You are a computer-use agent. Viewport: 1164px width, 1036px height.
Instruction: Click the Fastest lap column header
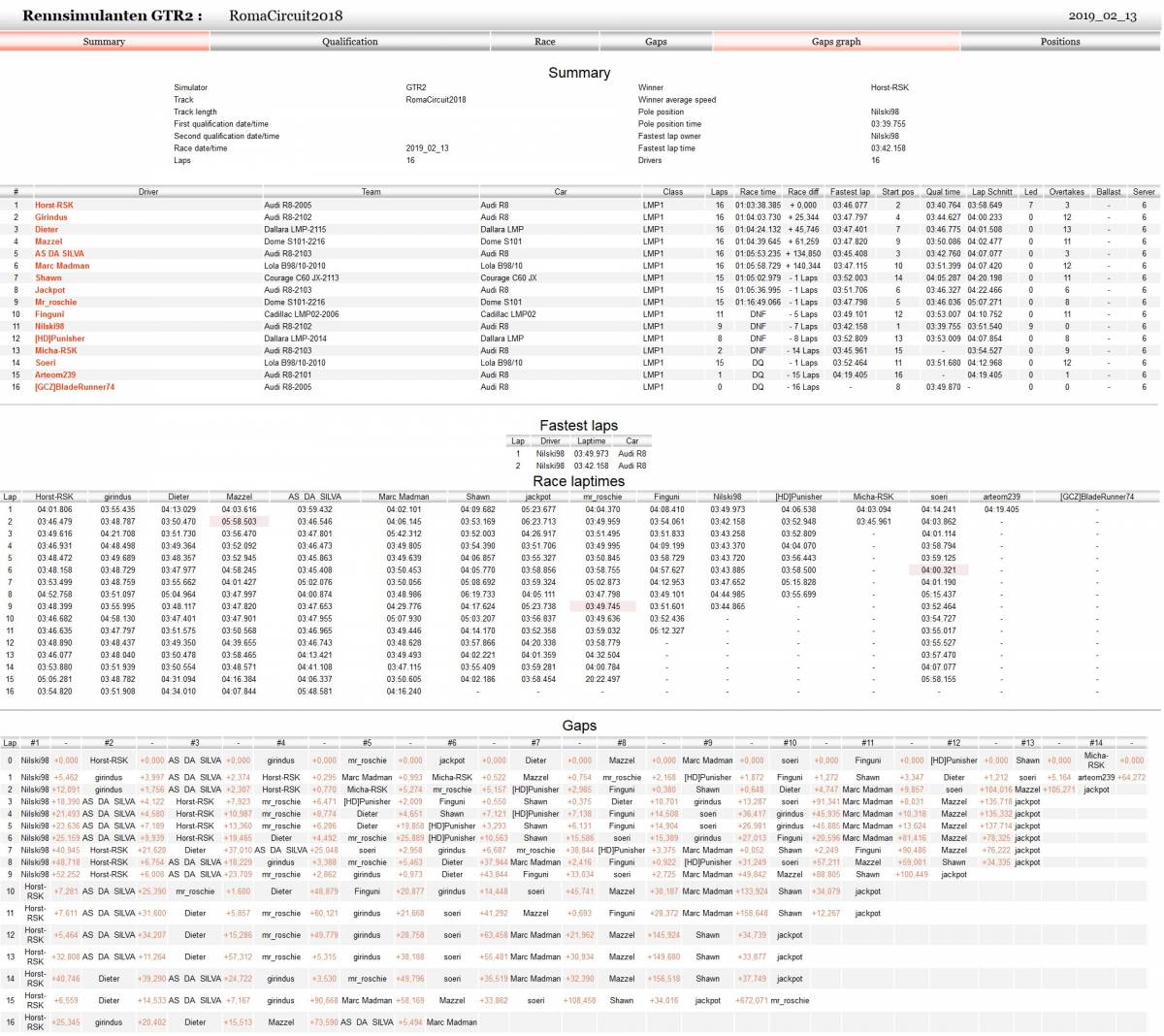(x=850, y=192)
